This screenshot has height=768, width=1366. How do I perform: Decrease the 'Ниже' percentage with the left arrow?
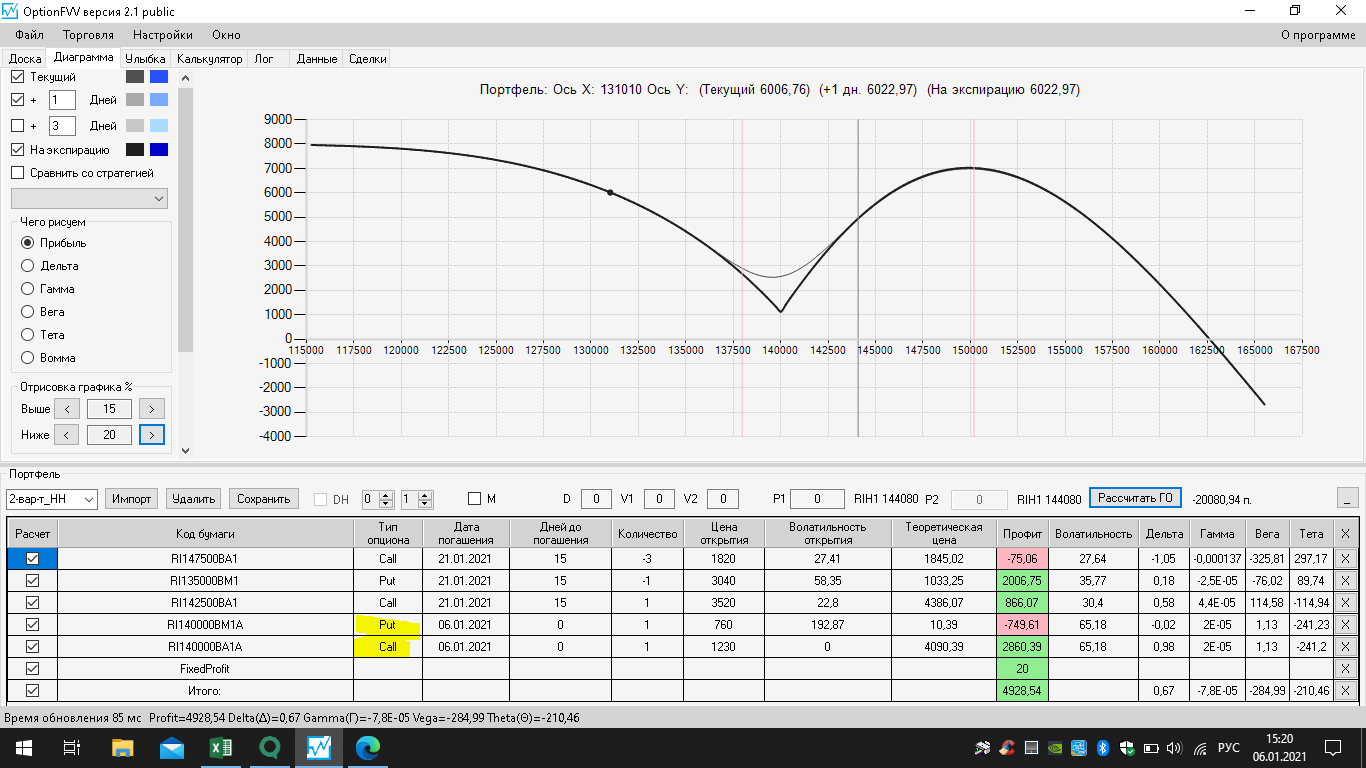coord(65,434)
